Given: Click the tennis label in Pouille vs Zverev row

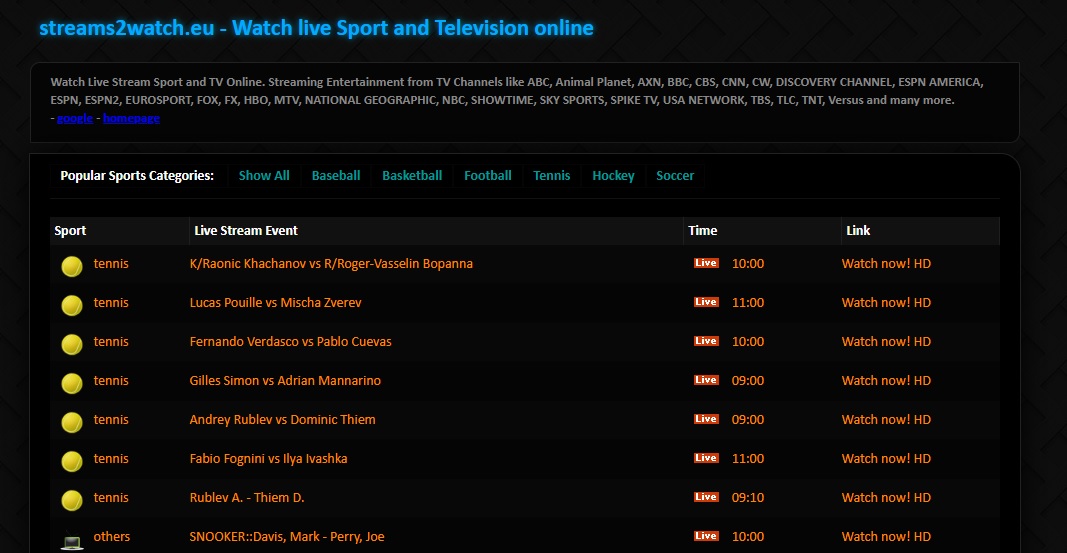Looking at the screenshot, I should (111, 303).
